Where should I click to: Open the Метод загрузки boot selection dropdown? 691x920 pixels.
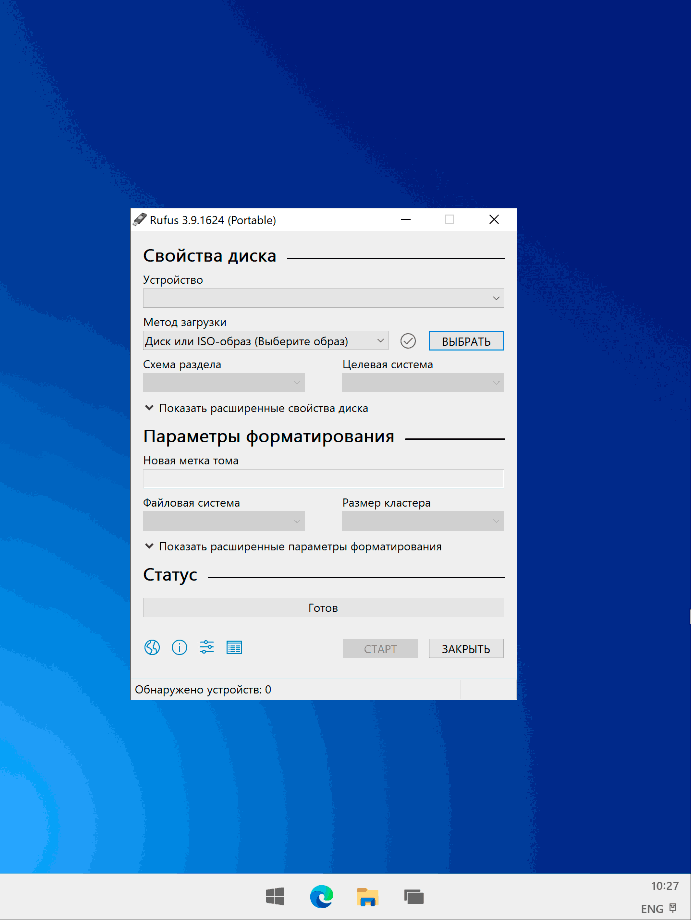pyautogui.click(x=265, y=341)
